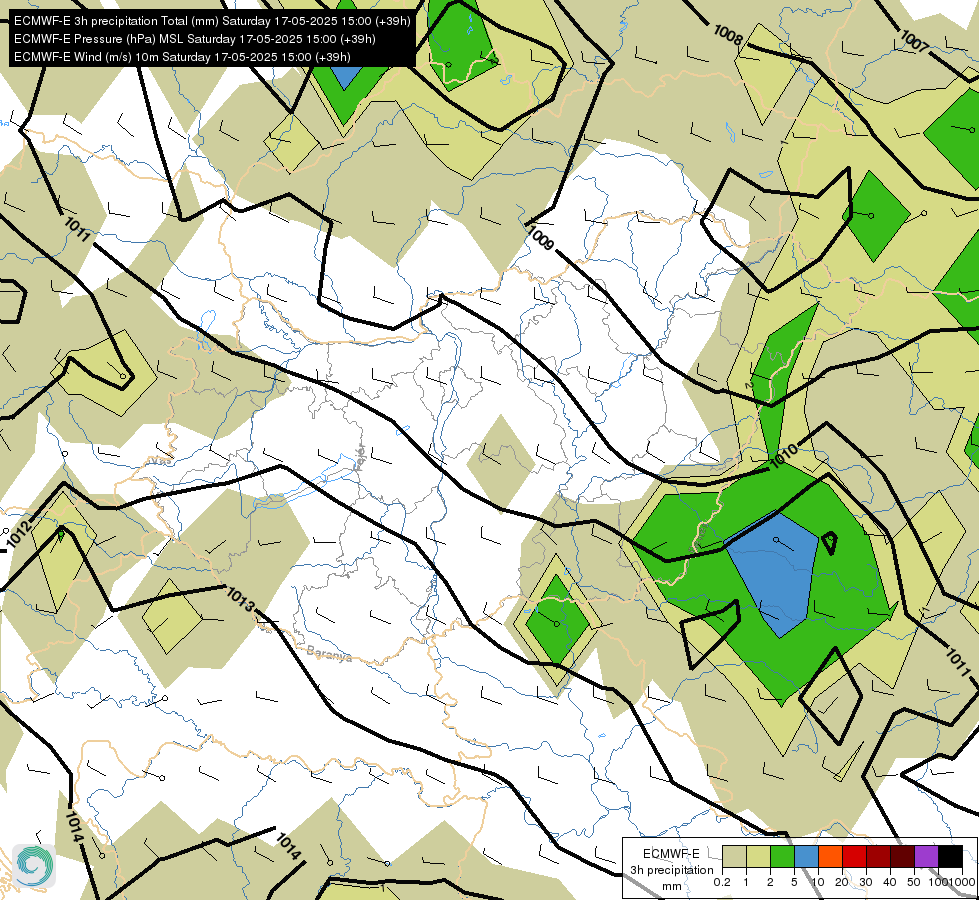Select the Pressure (hPa) MSL header line
979x900 pixels.
pos(194,39)
